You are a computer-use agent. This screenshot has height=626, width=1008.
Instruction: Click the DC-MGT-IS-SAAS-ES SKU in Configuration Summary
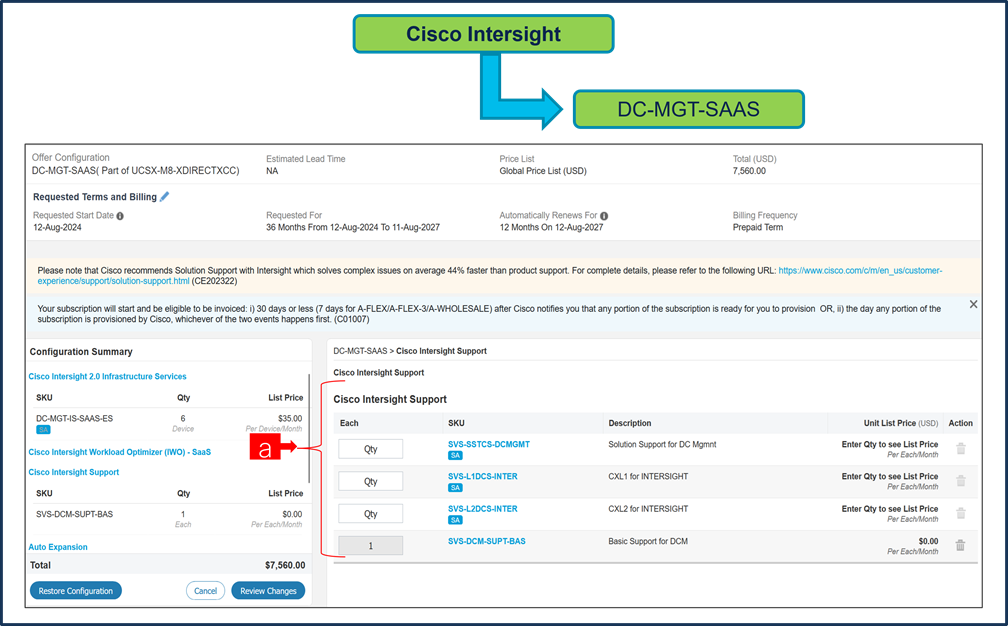(75, 418)
